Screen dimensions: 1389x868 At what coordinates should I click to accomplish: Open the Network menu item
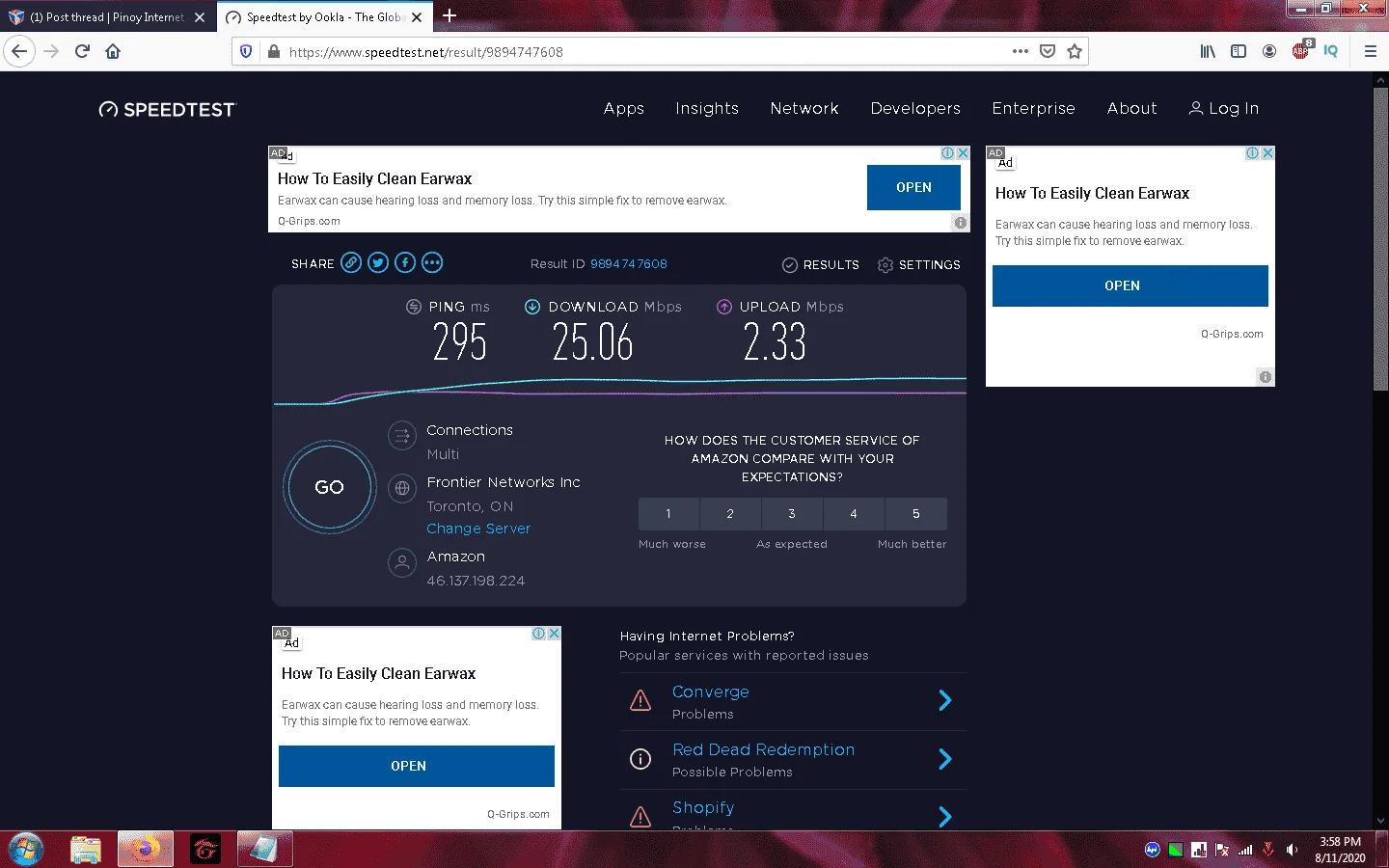point(804,109)
